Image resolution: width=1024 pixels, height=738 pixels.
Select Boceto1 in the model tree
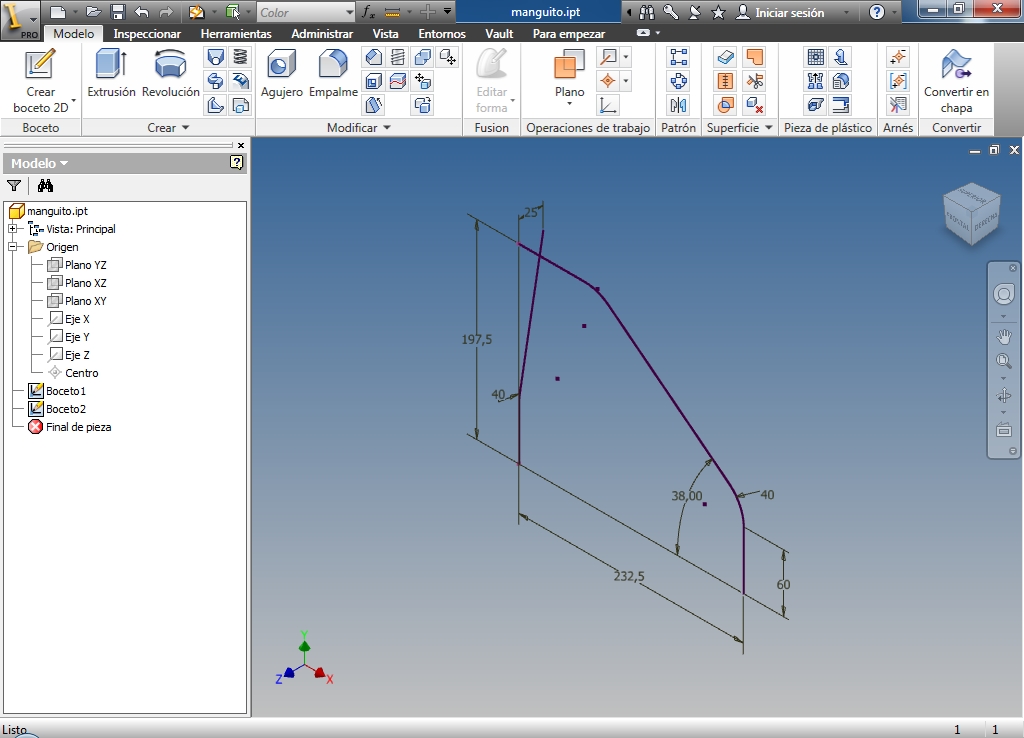[x=65, y=391]
